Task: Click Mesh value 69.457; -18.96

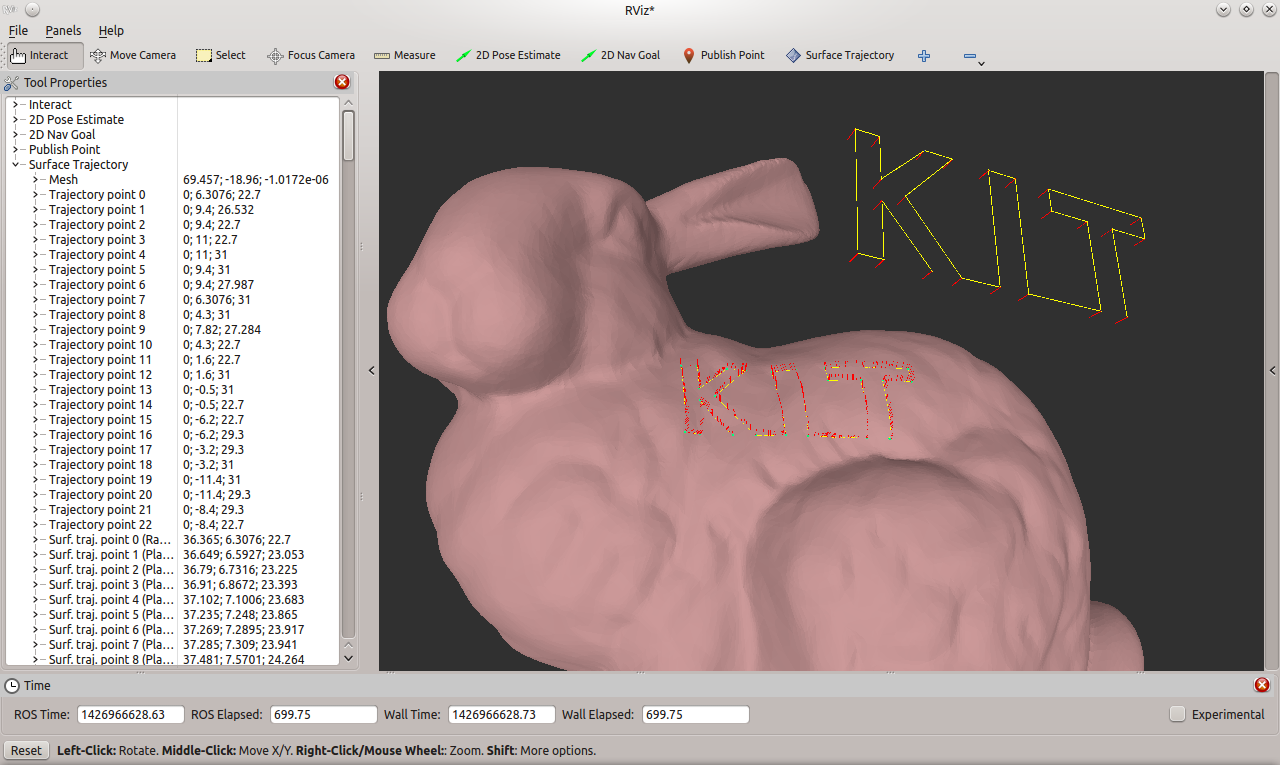Action: pyautogui.click(x=256, y=180)
